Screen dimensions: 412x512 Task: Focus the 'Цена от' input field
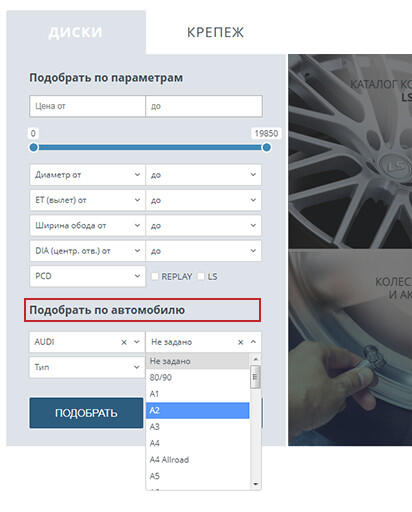(87, 106)
